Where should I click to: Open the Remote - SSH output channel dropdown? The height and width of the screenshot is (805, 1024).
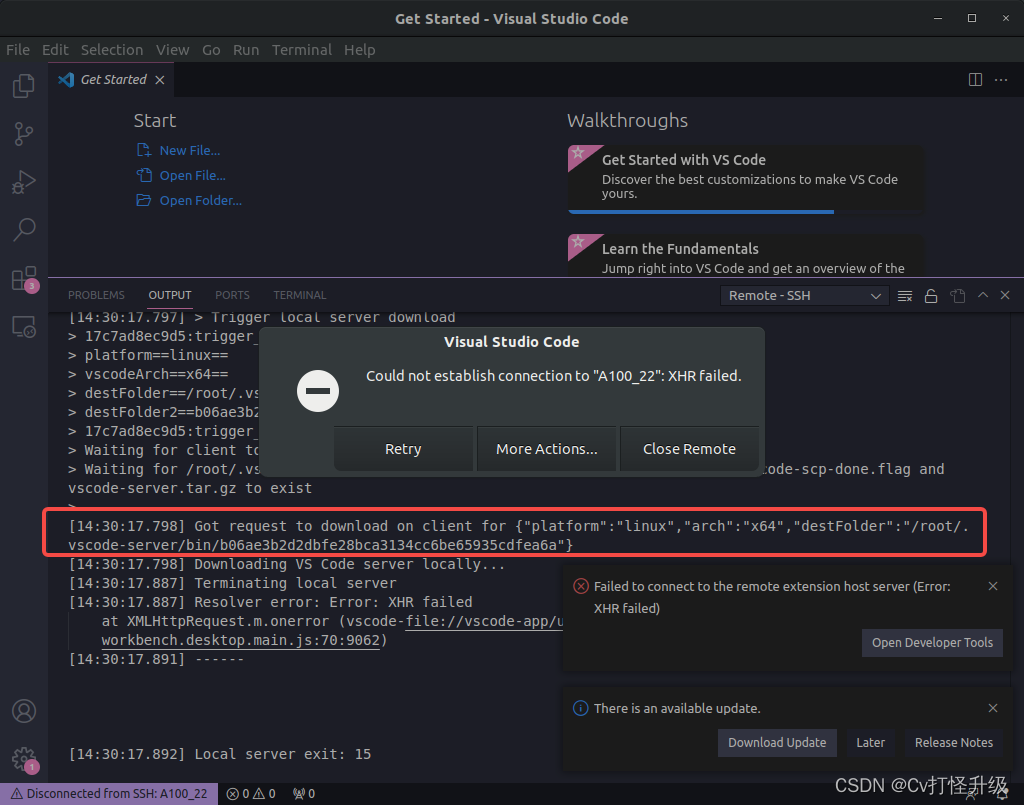[805, 296]
